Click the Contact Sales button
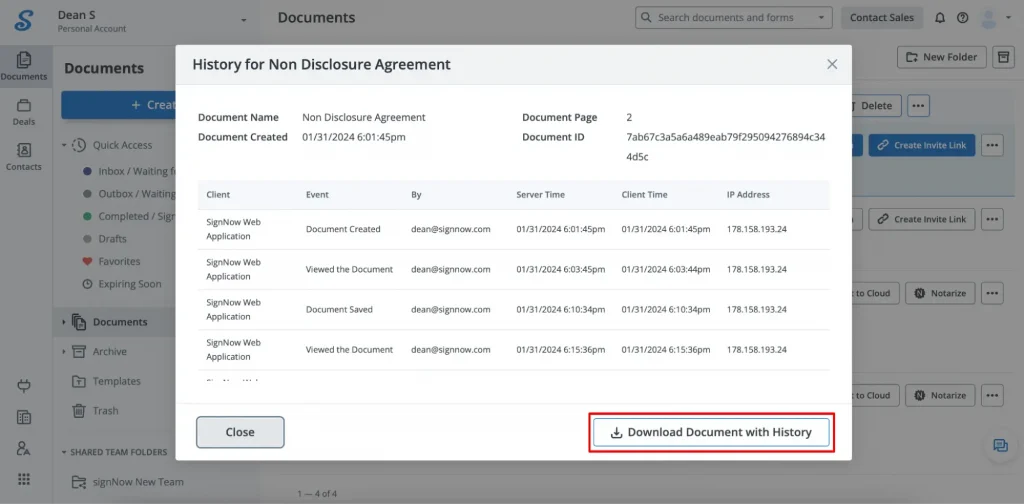 tap(881, 18)
